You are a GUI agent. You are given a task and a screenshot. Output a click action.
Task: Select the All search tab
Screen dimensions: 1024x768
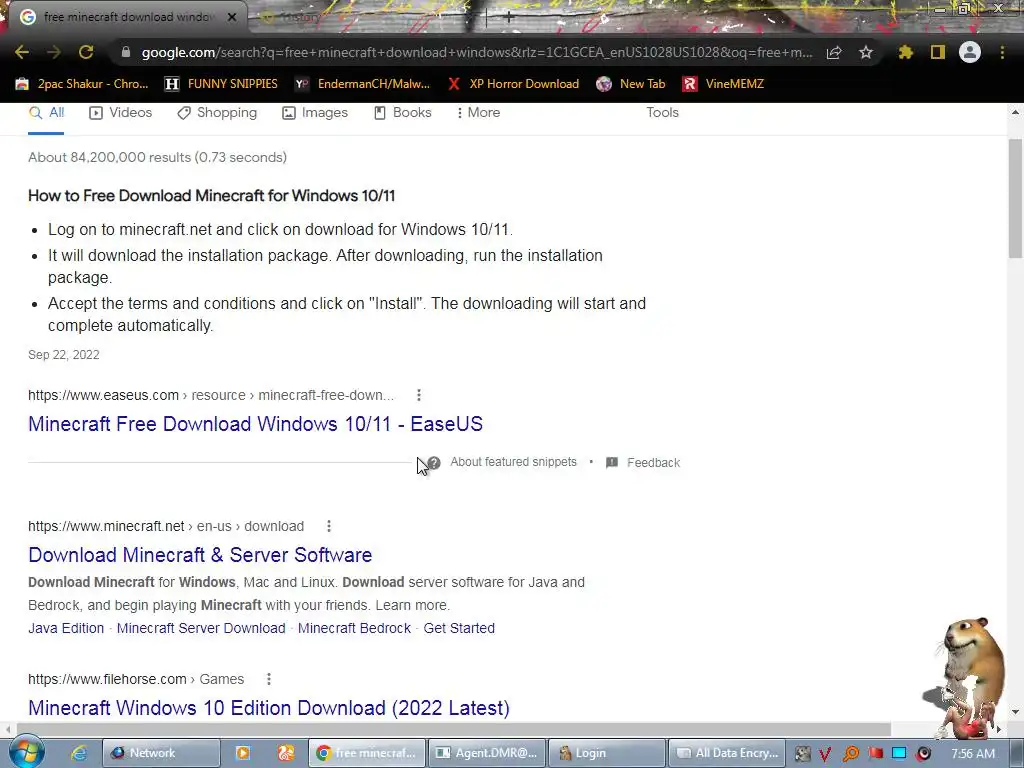coord(46,113)
